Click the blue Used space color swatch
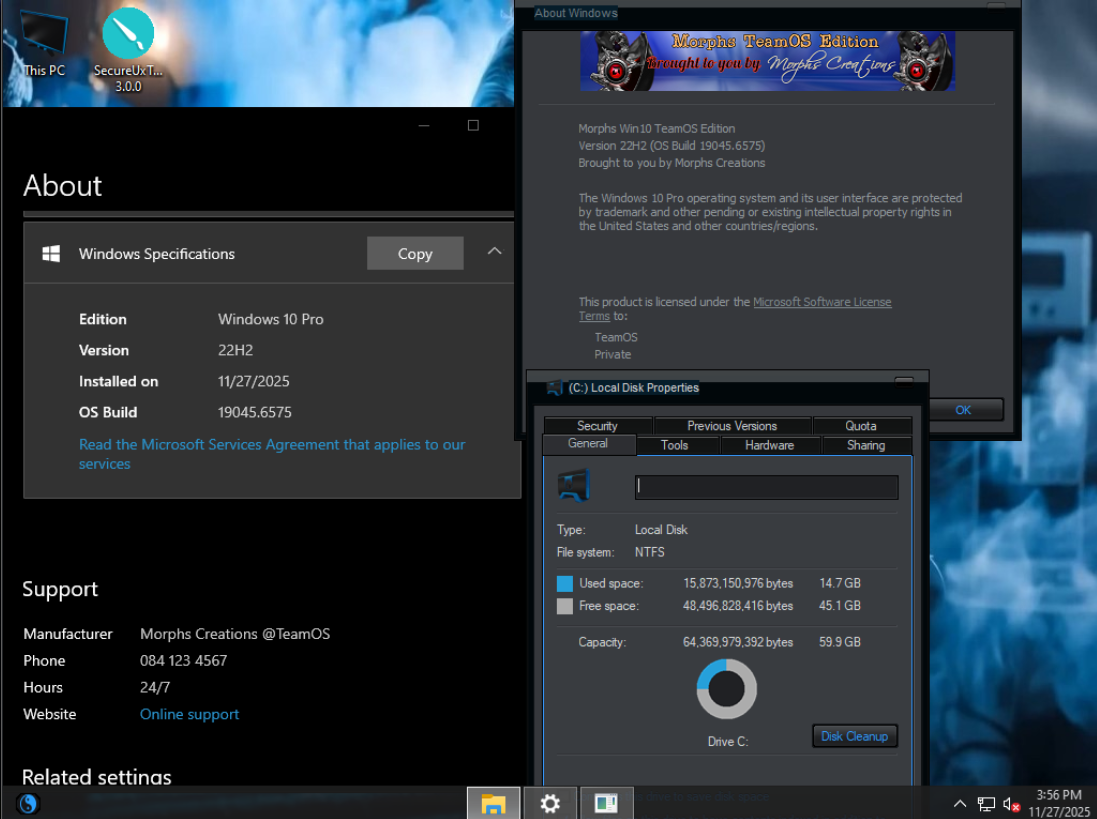The width and height of the screenshot is (1097, 819). [x=565, y=583]
